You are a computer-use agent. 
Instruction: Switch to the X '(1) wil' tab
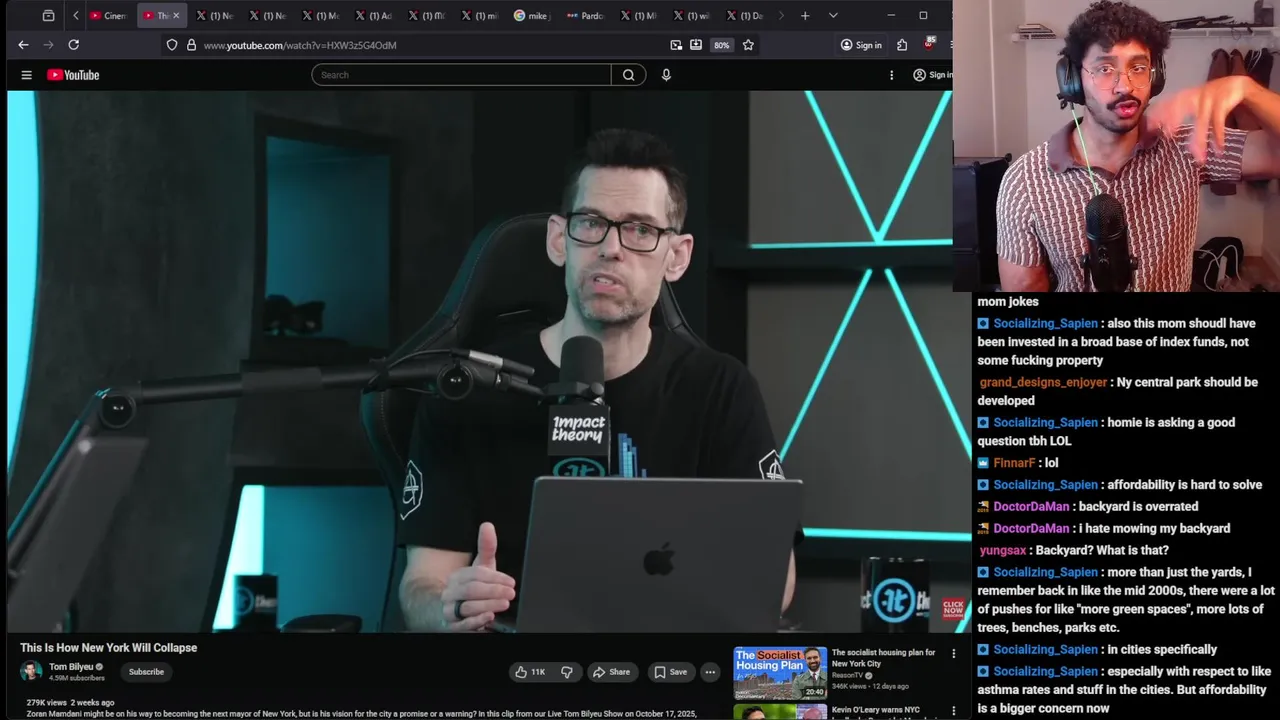coord(691,16)
